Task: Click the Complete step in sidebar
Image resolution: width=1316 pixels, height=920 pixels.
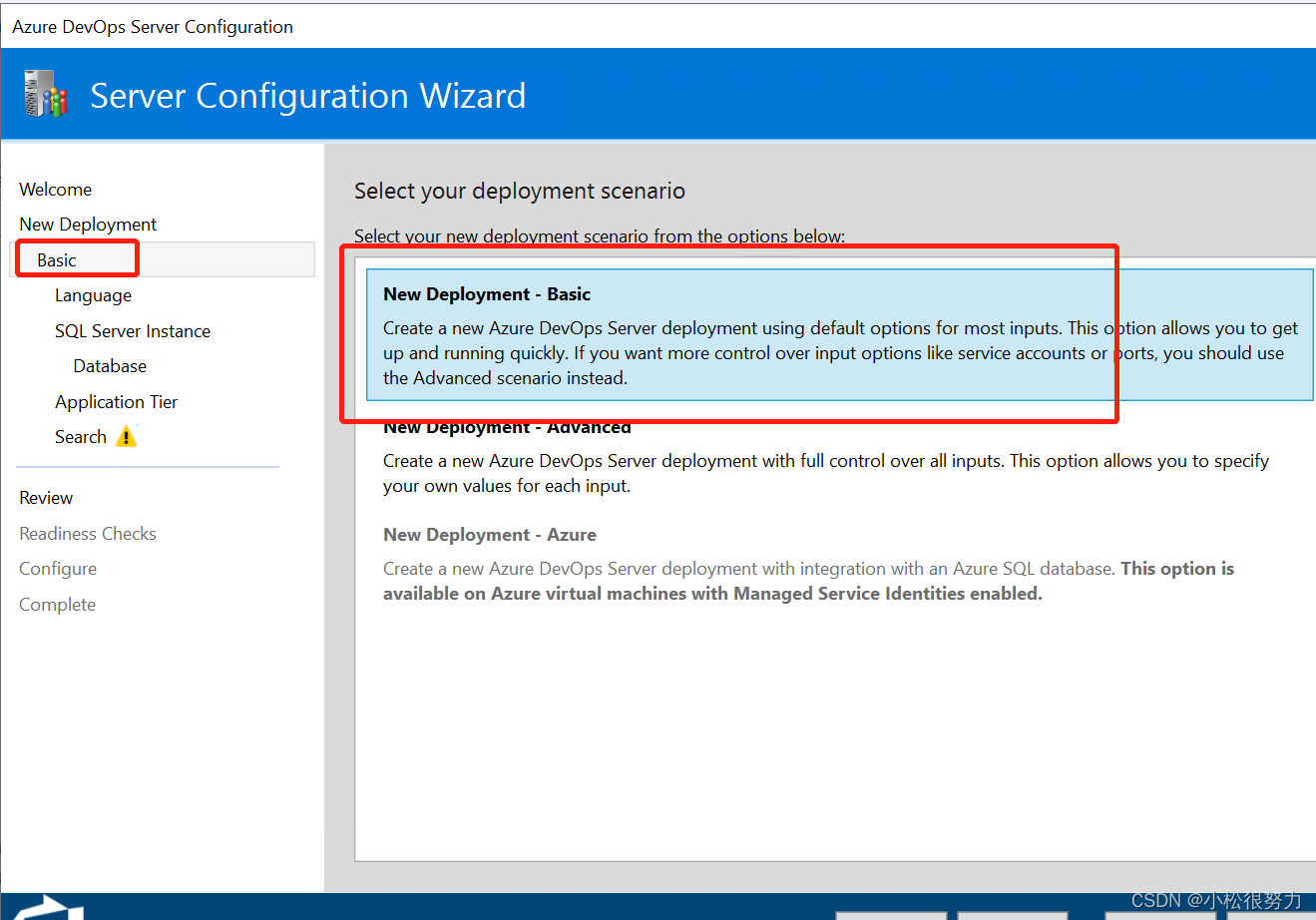Action: 58,605
